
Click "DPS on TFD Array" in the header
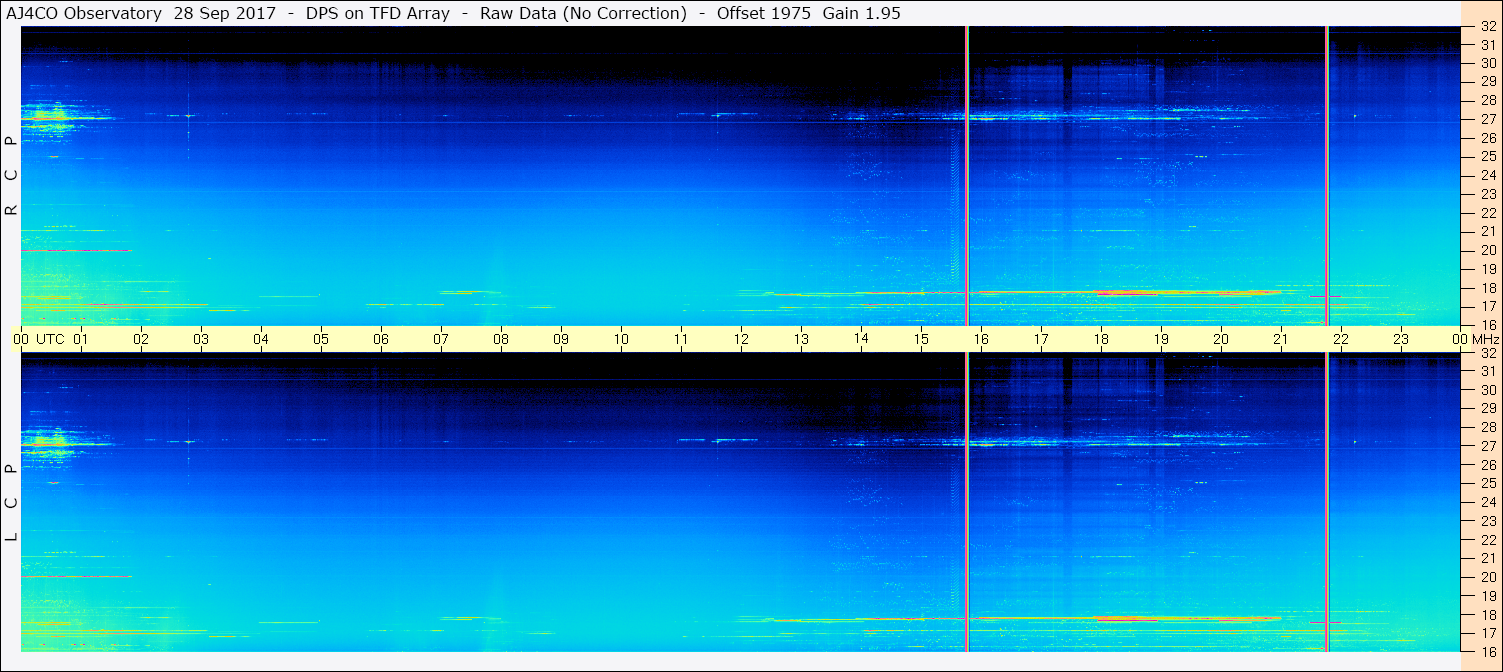(x=377, y=13)
